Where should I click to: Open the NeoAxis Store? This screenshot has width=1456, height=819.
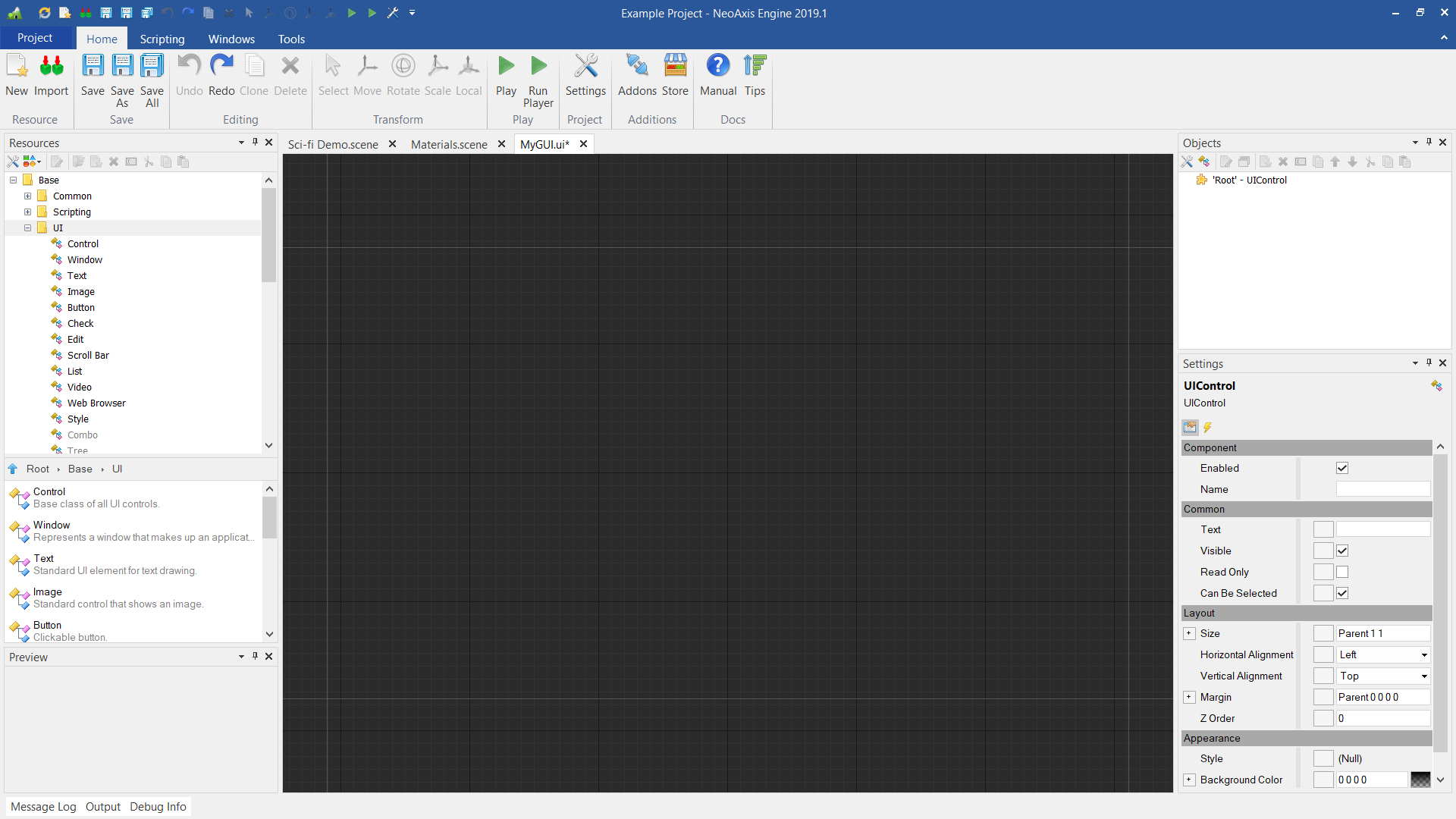[x=675, y=74]
